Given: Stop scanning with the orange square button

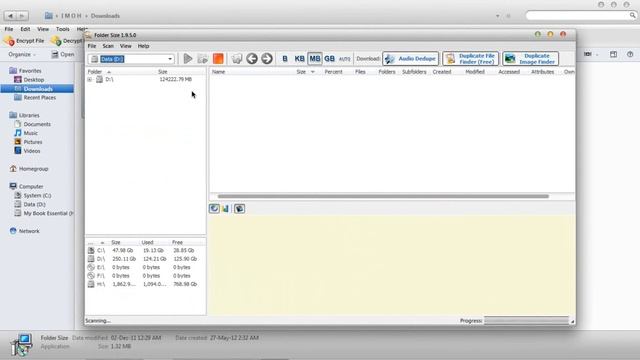Looking at the screenshot, I should click(218, 59).
